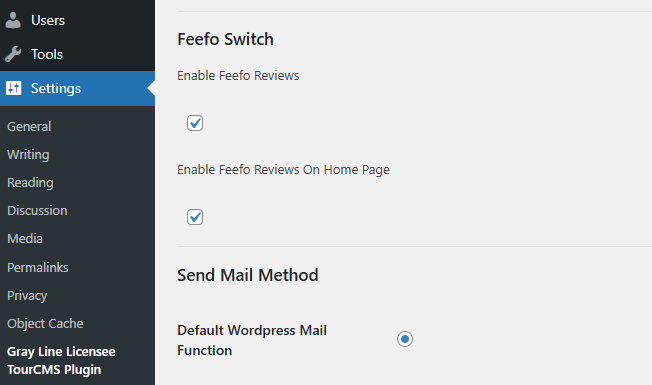This screenshot has width=652, height=385.
Task: Toggle Enable Feefo Reviews On Home Page checkbox
Action: coord(195,217)
